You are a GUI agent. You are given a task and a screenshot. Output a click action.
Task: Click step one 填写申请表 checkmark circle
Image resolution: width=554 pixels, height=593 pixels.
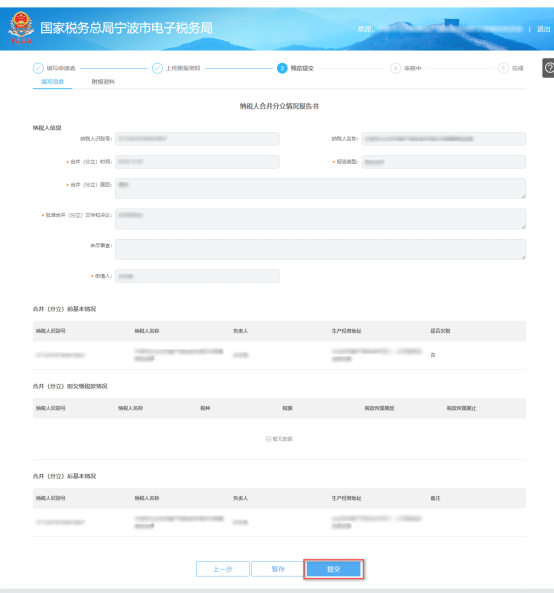38,68
